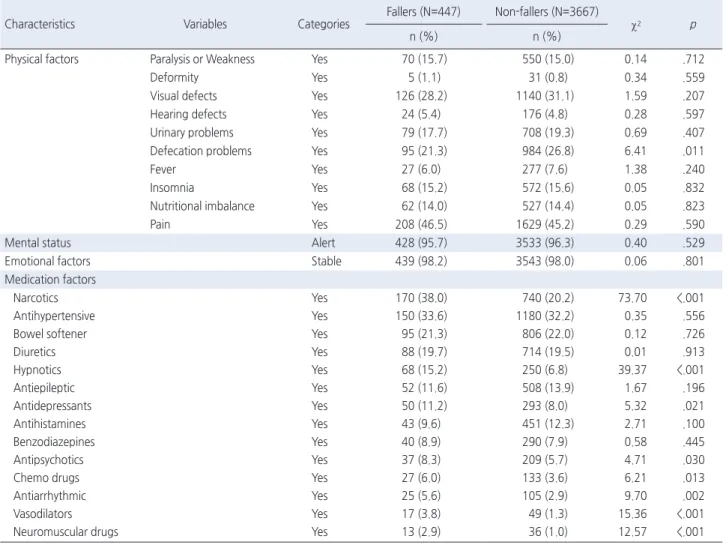726x545 pixels.
Task: Select chi-square value '6.41'
Action: tap(636, 151)
